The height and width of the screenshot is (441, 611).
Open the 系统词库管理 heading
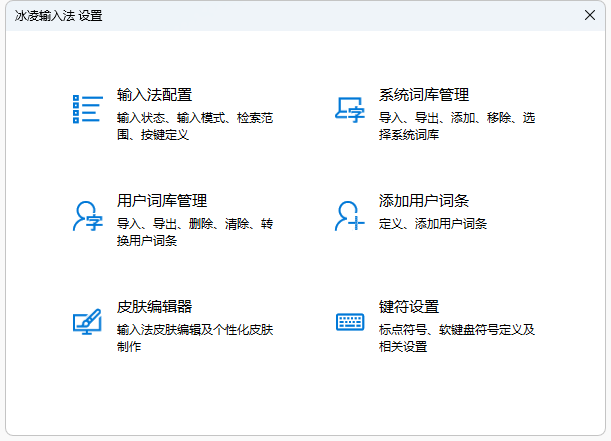coord(424,95)
